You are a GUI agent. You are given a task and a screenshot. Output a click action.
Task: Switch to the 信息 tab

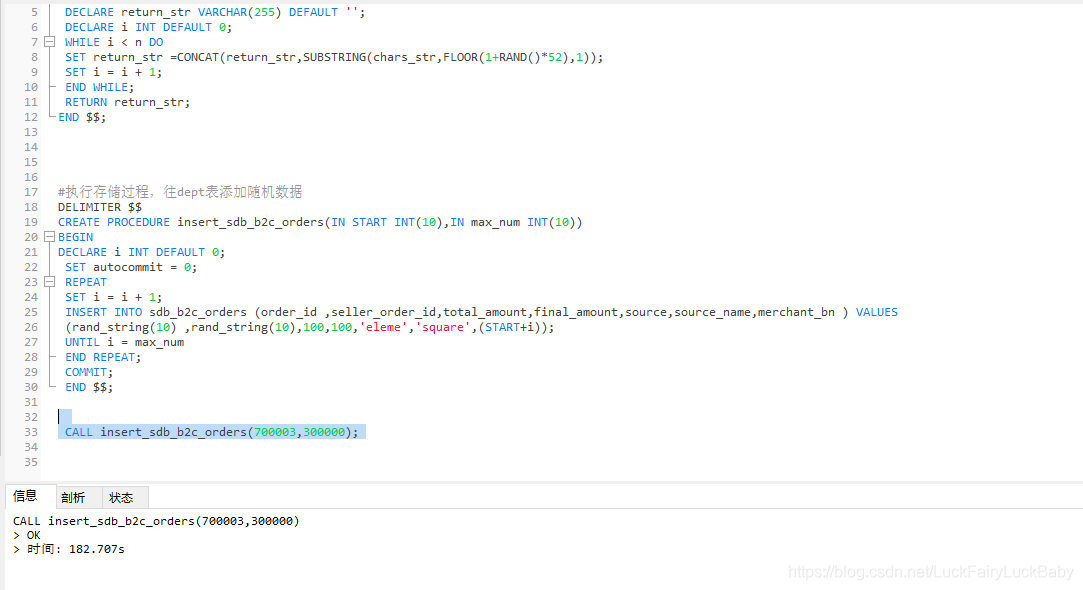(x=26, y=496)
